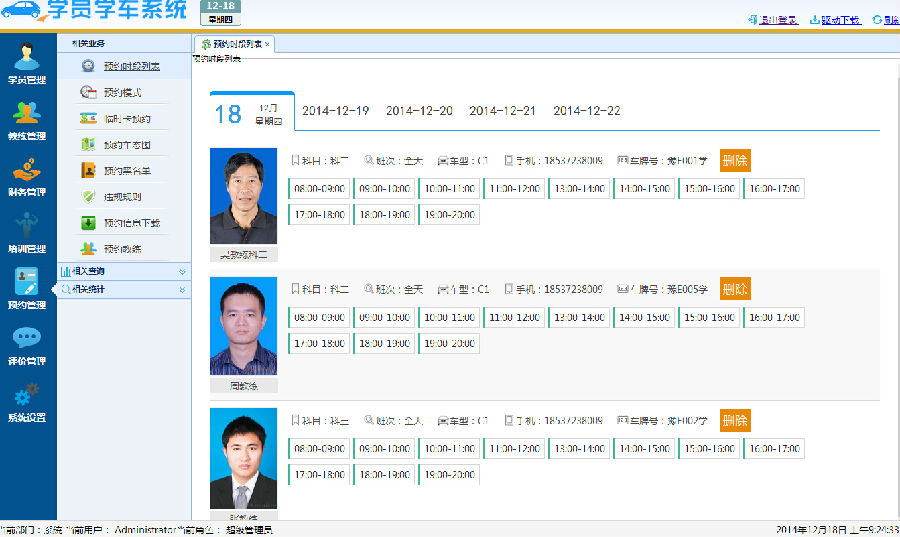Expand the 相关统计 panel section
The width and height of the screenshot is (900, 537).
click(123, 289)
